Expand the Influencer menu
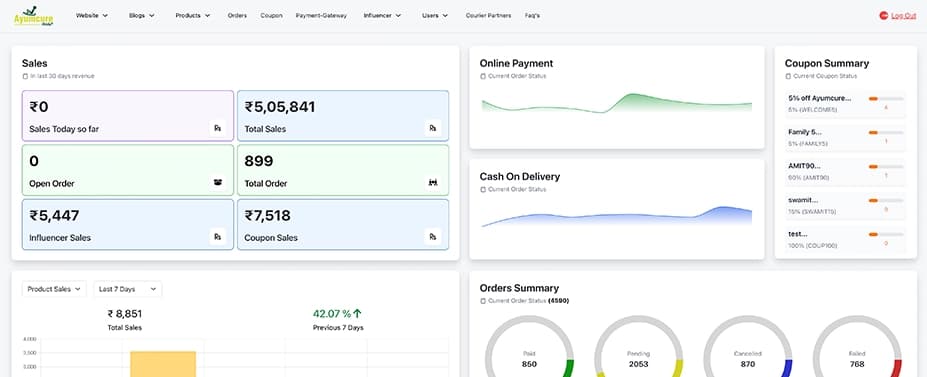927x377 pixels. (x=383, y=15)
